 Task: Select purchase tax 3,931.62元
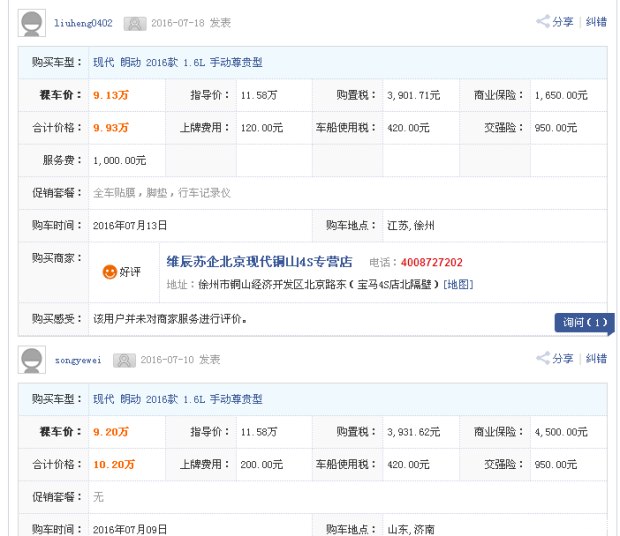pos(414,432)
